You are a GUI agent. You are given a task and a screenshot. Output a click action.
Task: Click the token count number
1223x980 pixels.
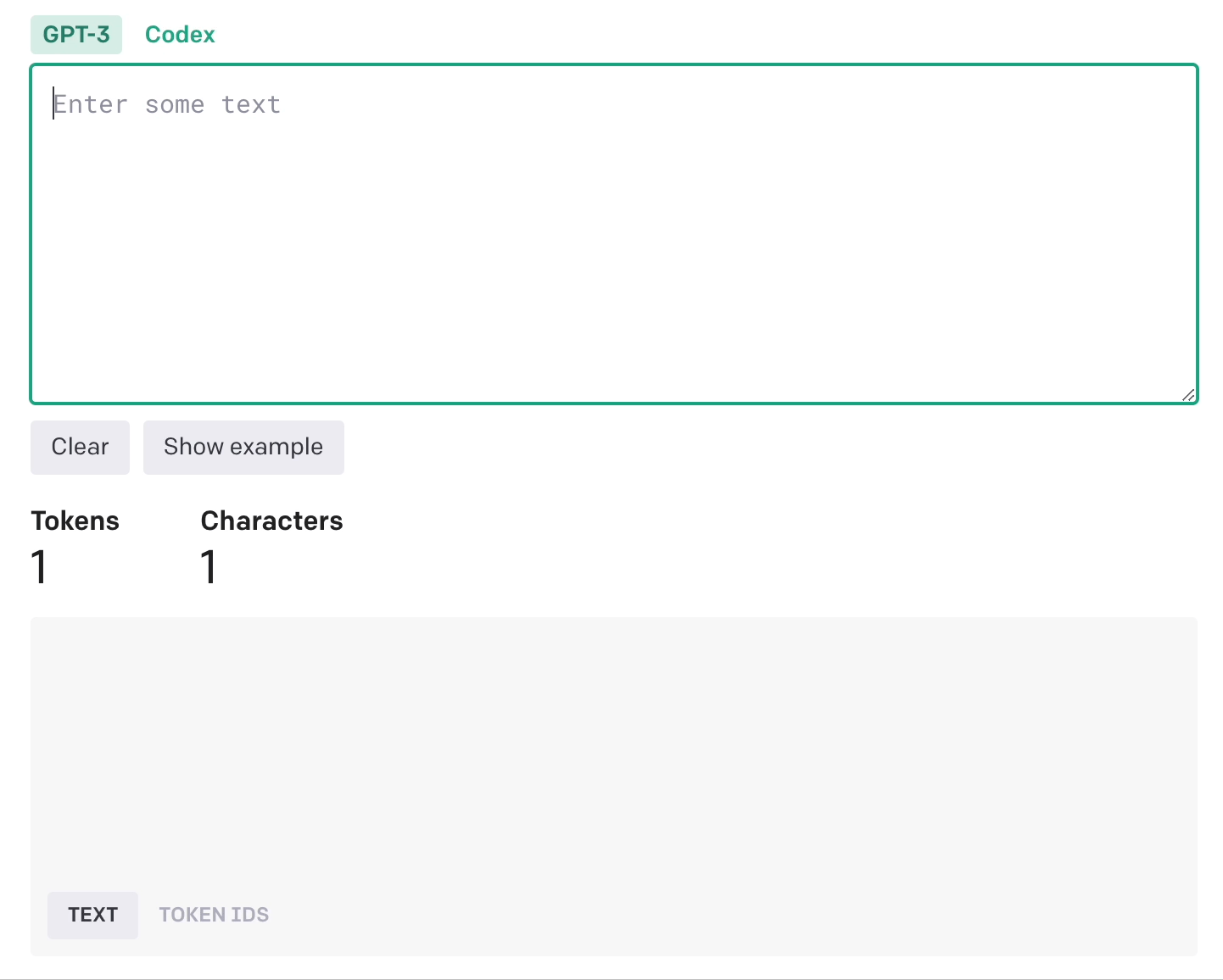click(x=39, y=567)
